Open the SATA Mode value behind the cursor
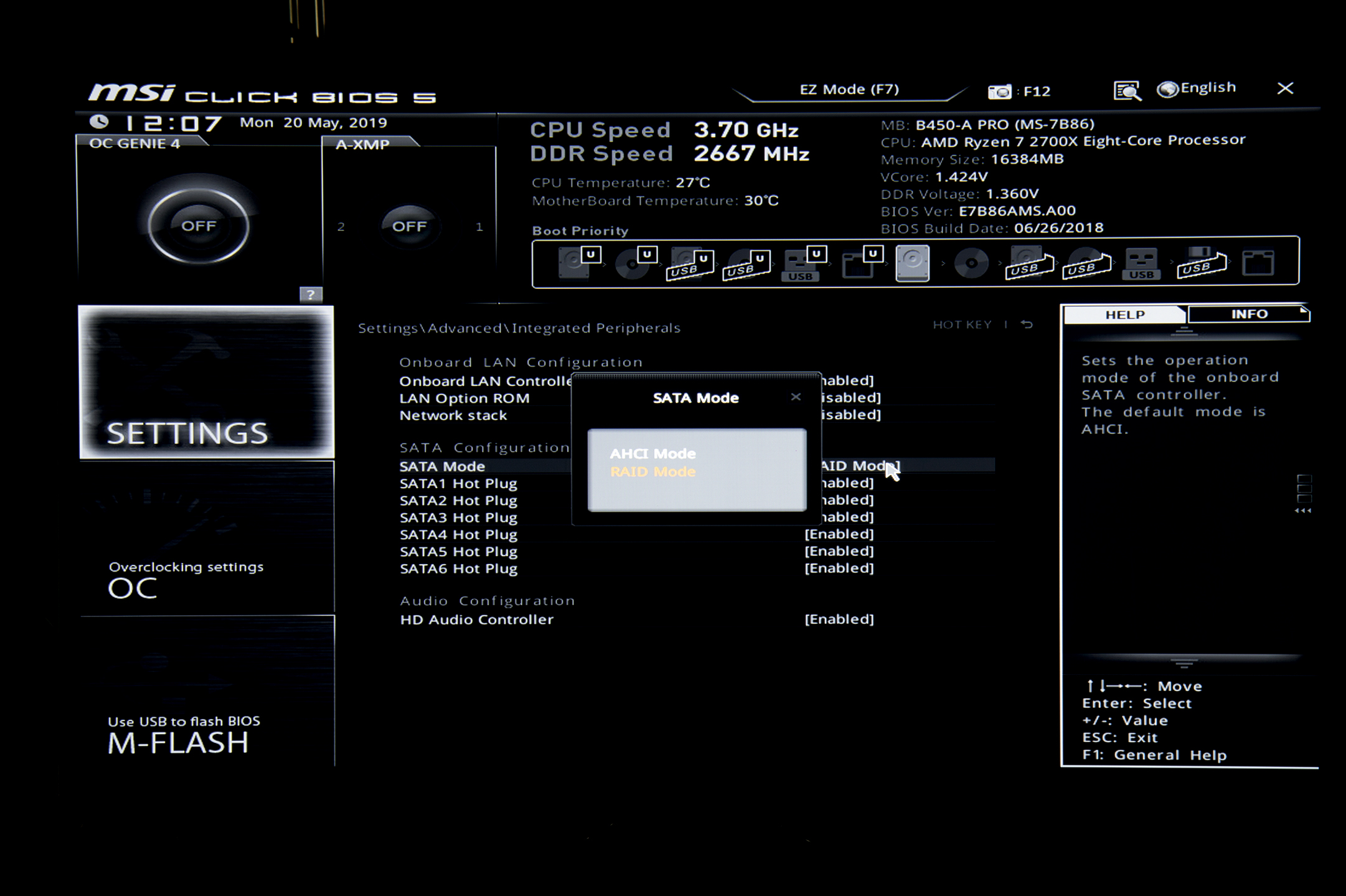Image resolution: width=1346 pixels, height=896 pixels. click(860, 466)
